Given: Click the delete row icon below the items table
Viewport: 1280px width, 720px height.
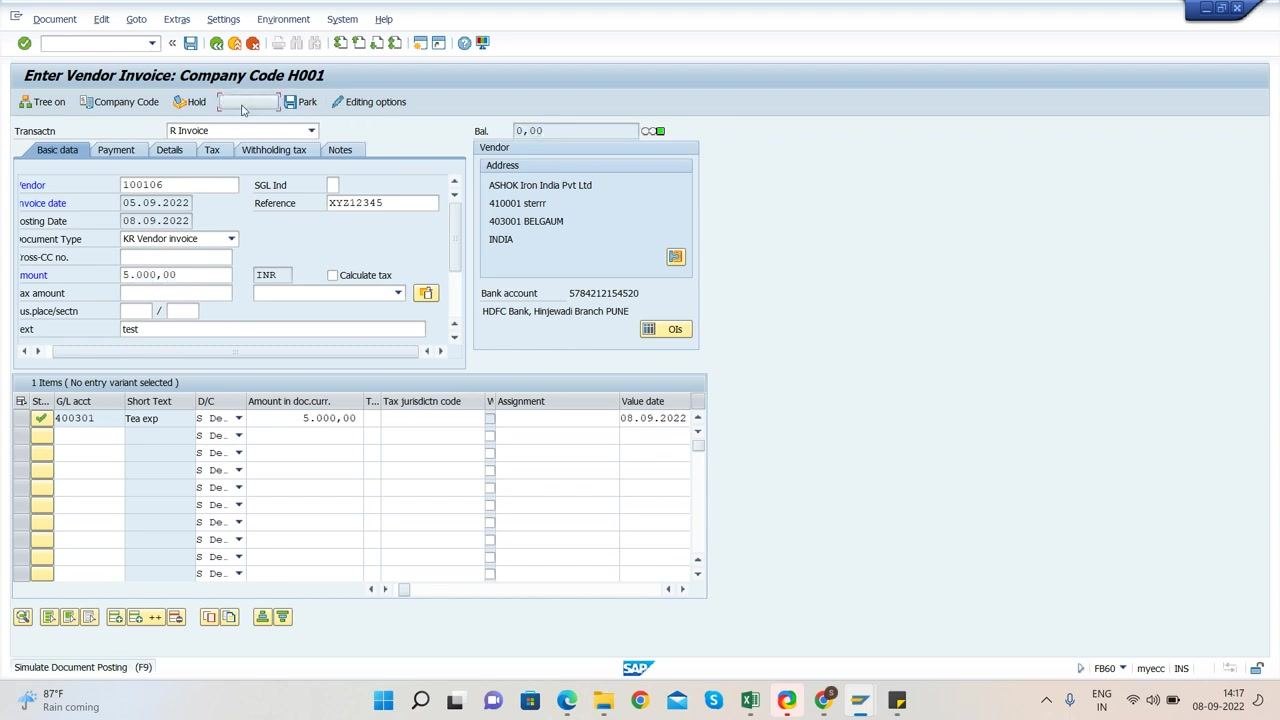Looking at the screenshot, I should 176,617.
